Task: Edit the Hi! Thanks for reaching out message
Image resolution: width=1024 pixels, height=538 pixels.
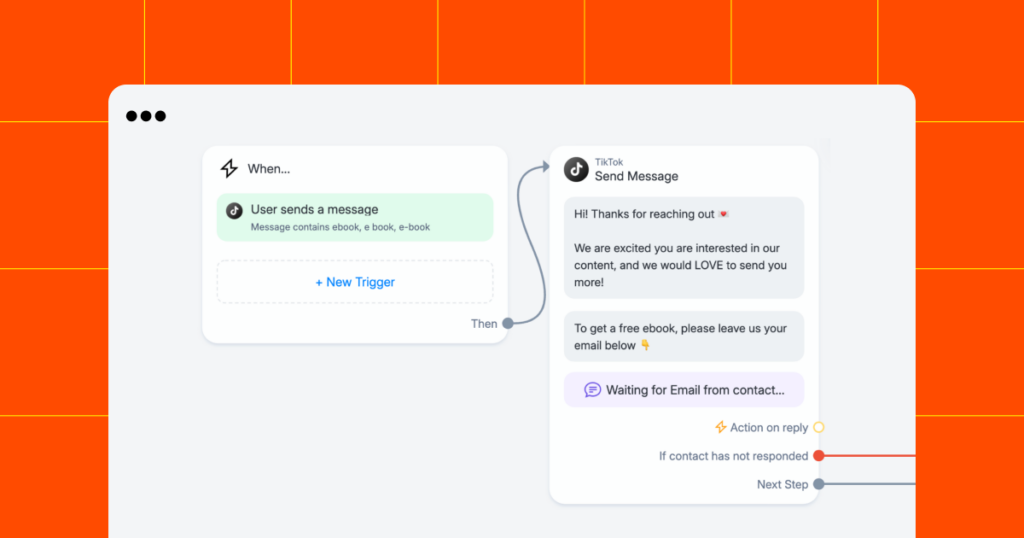Action: click(x=684, y=248)
